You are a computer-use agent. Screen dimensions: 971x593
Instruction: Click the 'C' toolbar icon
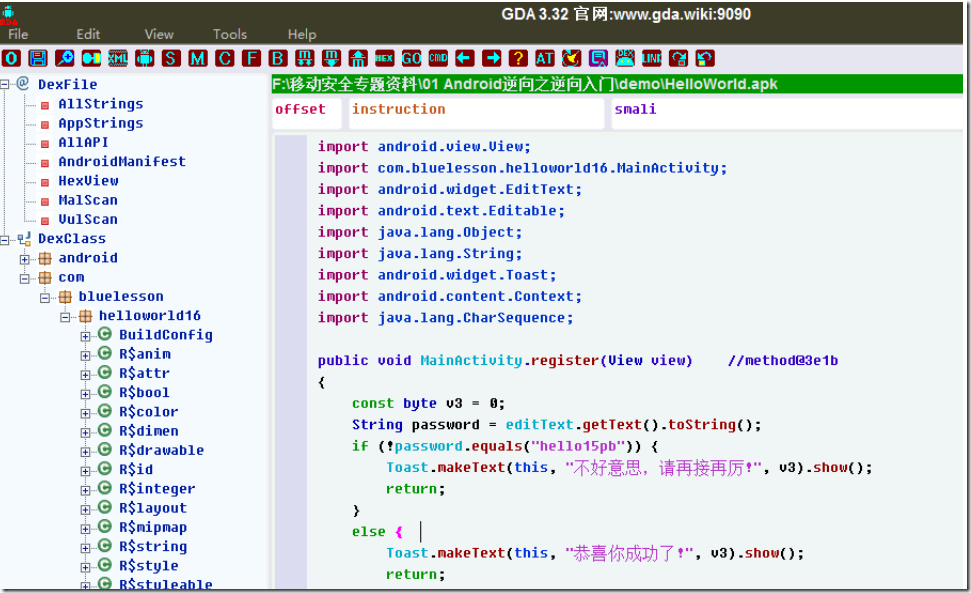click(224, 58)
